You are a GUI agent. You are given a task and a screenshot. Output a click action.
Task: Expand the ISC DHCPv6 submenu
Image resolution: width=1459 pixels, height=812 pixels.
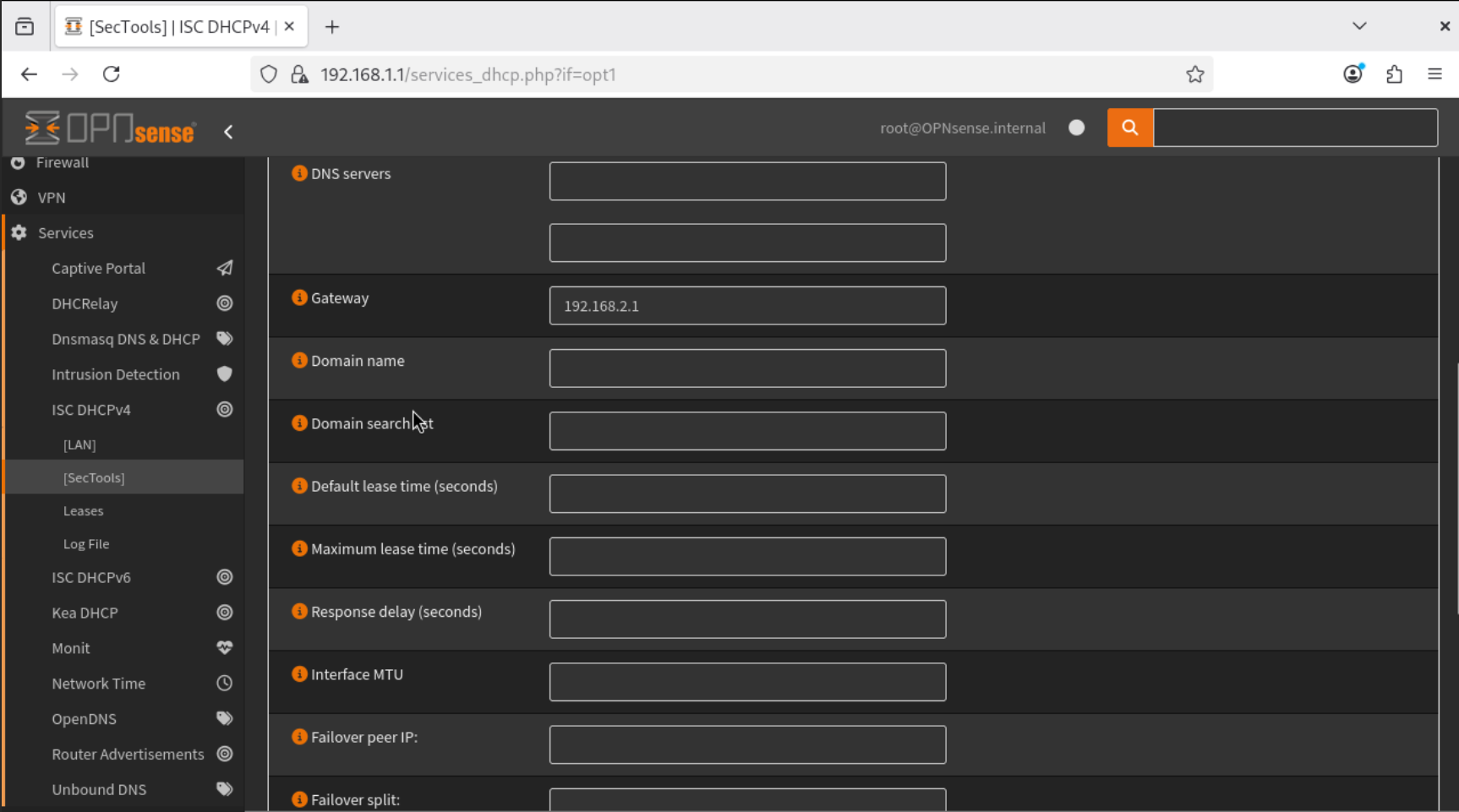(91, 577)
